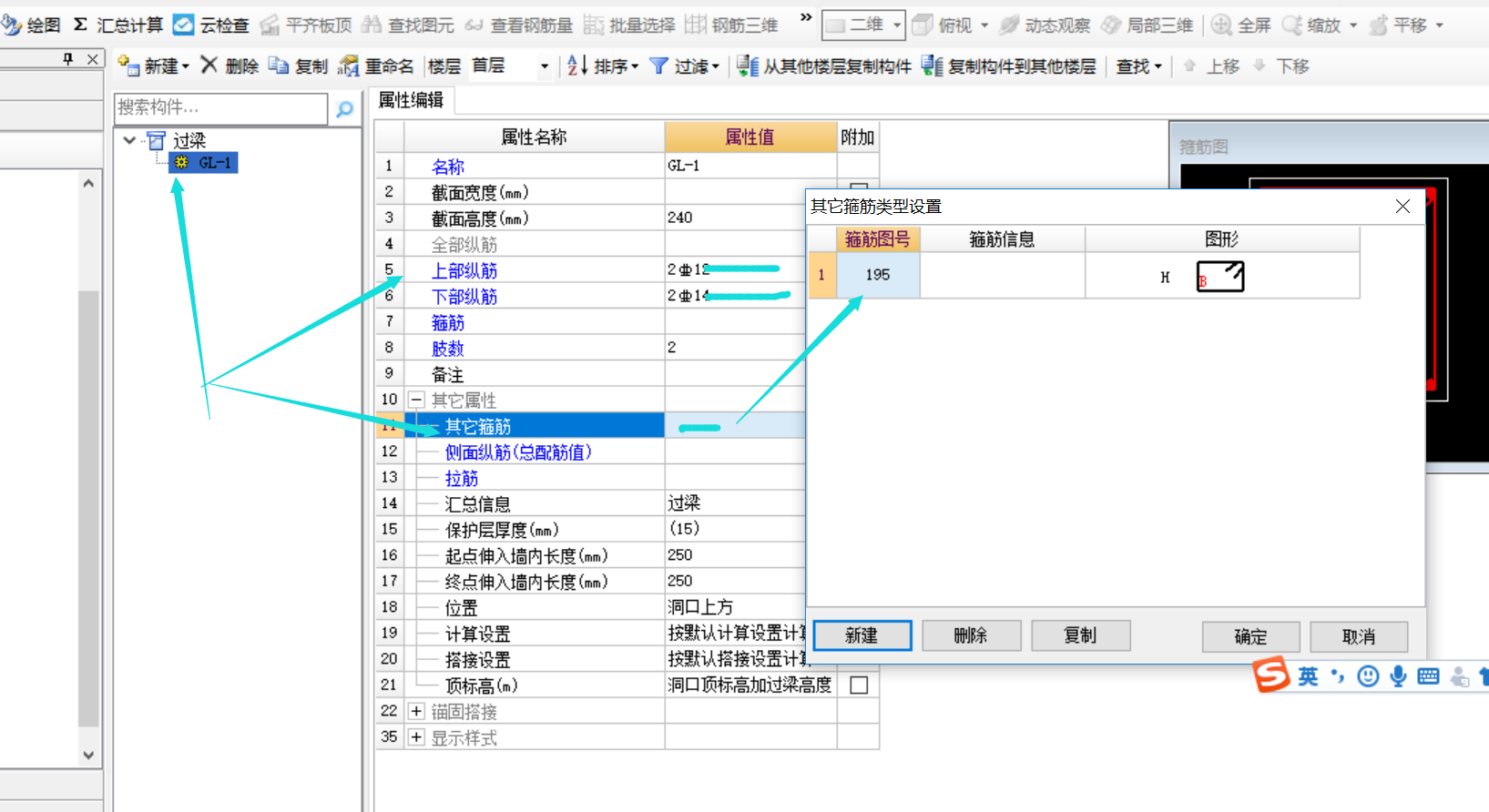Viewport: 1489px width, 812px height.
Task: Move component up with 上移
Action: tap(1211, 66)
